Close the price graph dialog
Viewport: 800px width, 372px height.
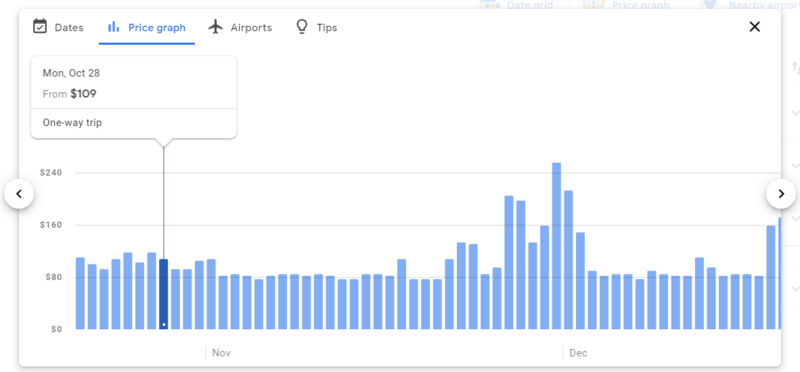click(754, 27)
